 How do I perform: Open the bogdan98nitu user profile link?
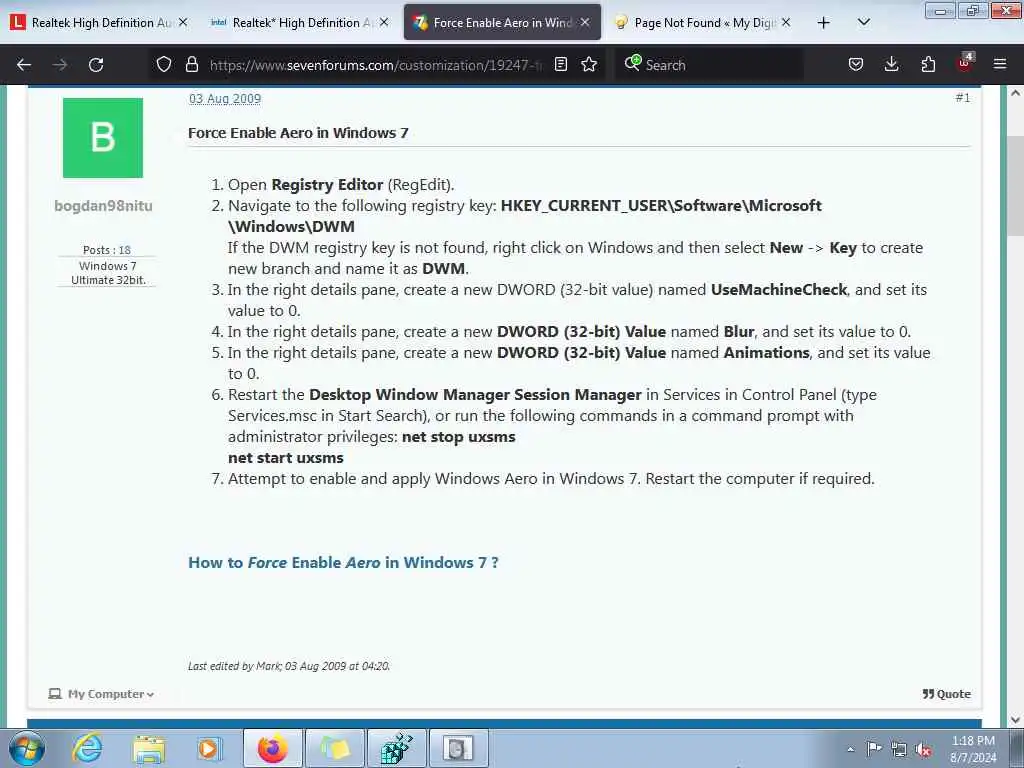[103, 206]
